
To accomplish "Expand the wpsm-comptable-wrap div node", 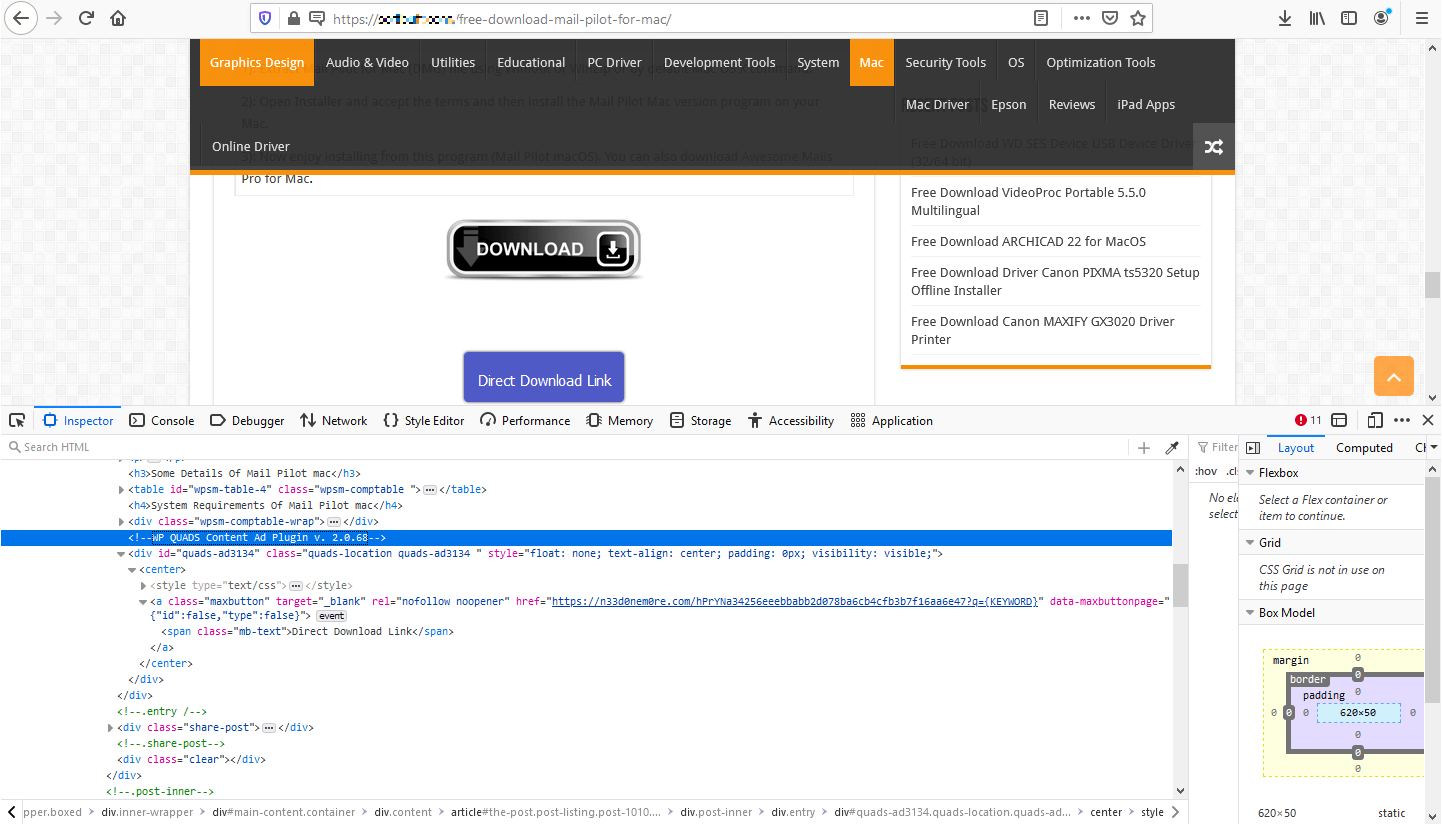I will click(x=122, y=522).
